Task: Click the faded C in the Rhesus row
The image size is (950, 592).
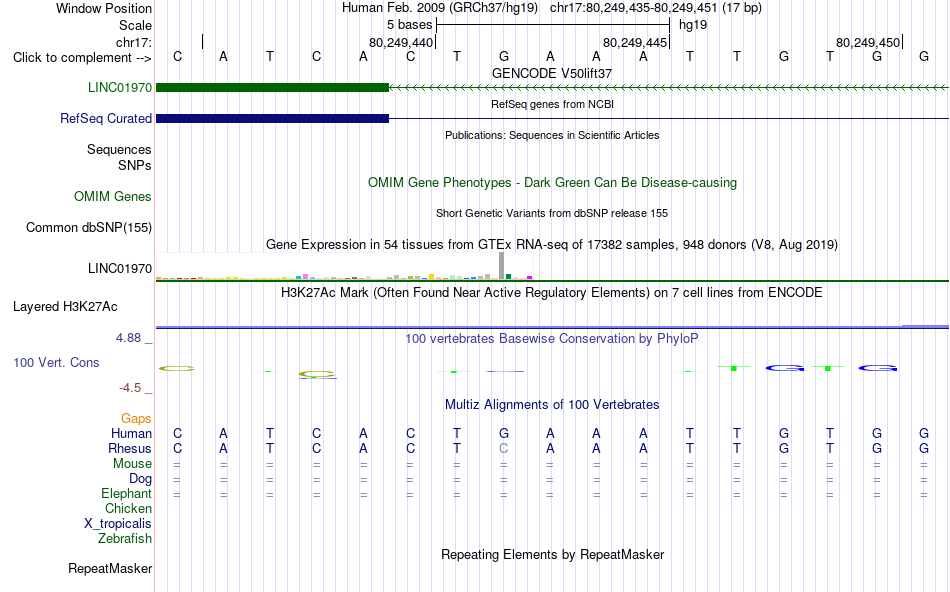Action: pos(503,449)
